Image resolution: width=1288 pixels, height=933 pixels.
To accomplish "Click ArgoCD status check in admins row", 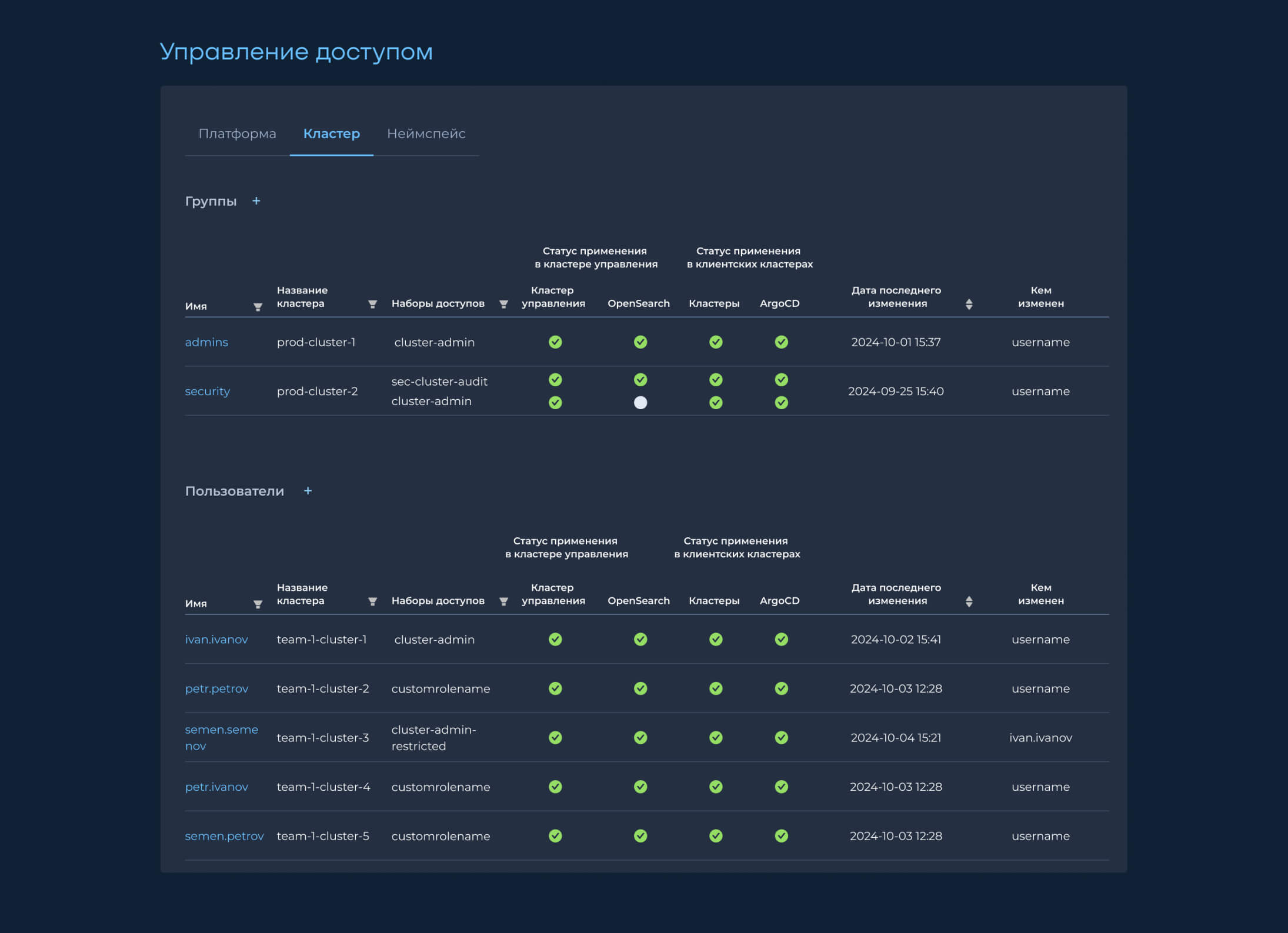I will click(781, 342).
